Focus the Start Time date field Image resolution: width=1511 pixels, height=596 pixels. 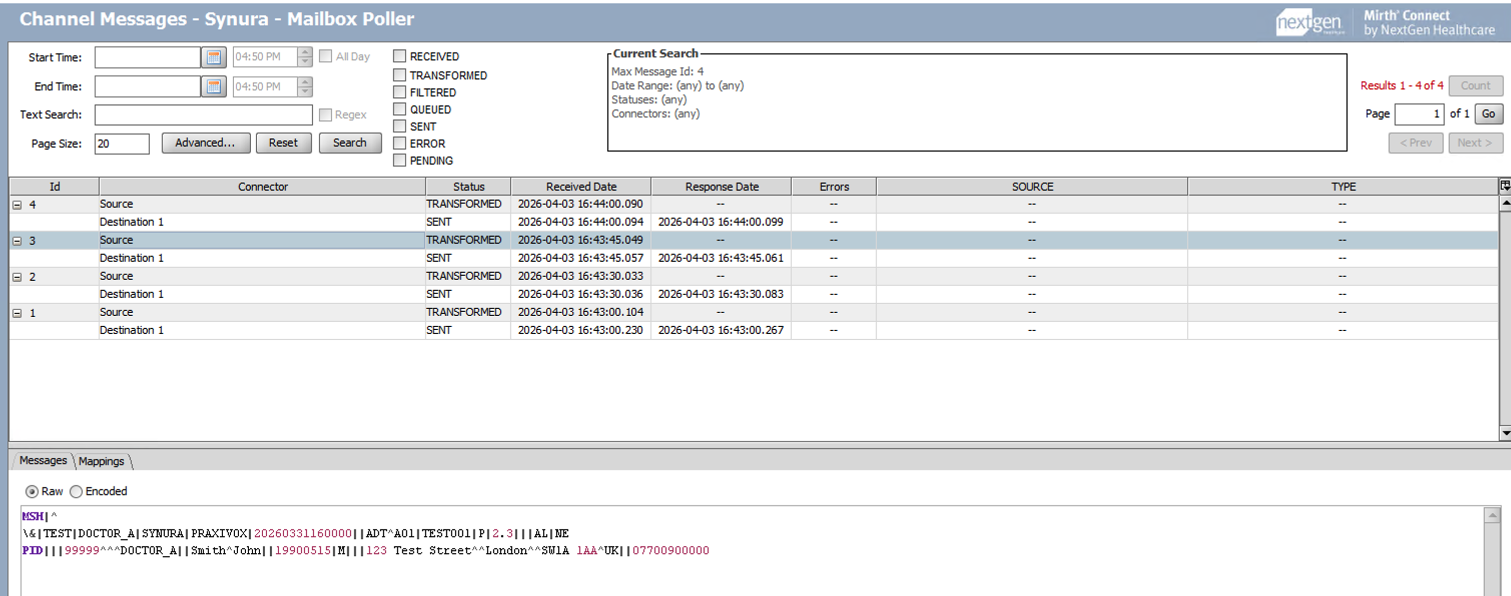pos(148,57)
